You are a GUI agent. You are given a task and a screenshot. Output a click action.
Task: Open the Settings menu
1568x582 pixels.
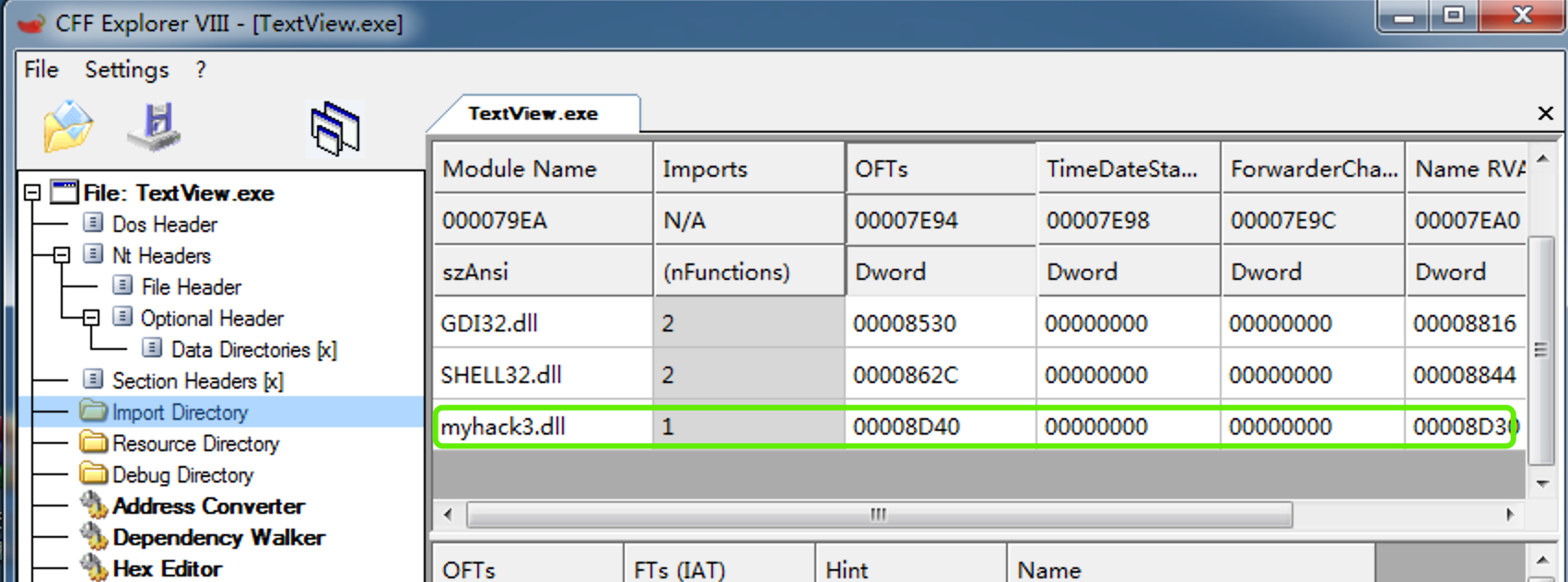point(127,70)
